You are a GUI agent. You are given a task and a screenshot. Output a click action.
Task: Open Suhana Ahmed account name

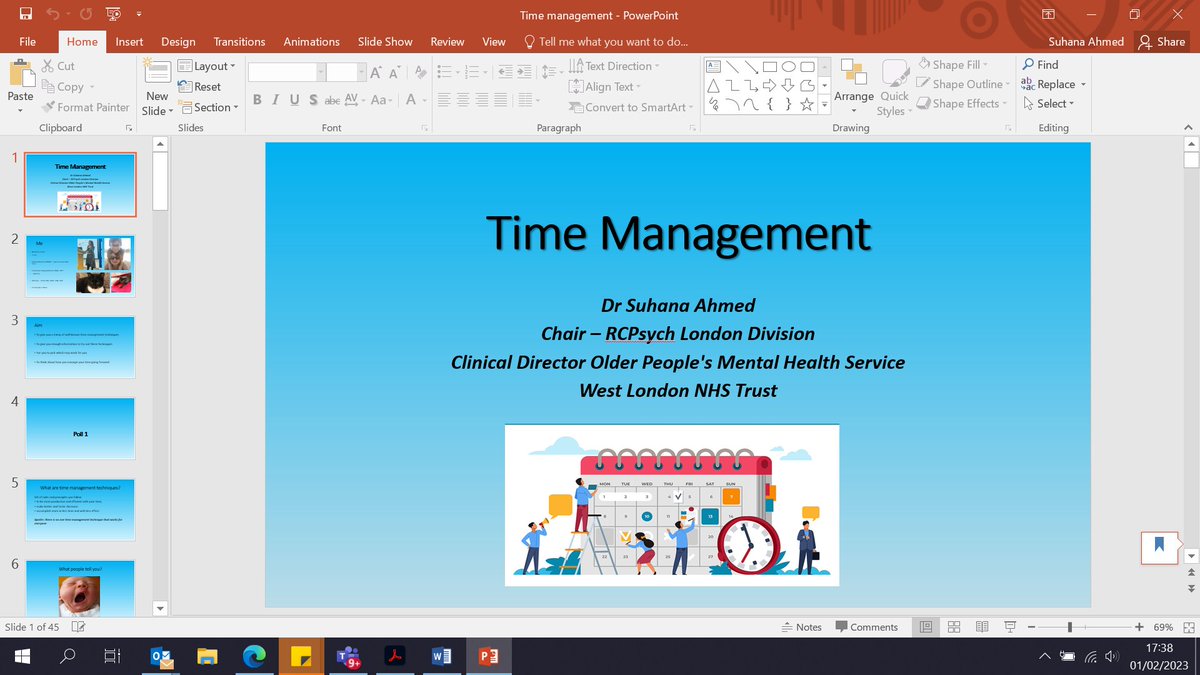click(x=1086, y=41)
